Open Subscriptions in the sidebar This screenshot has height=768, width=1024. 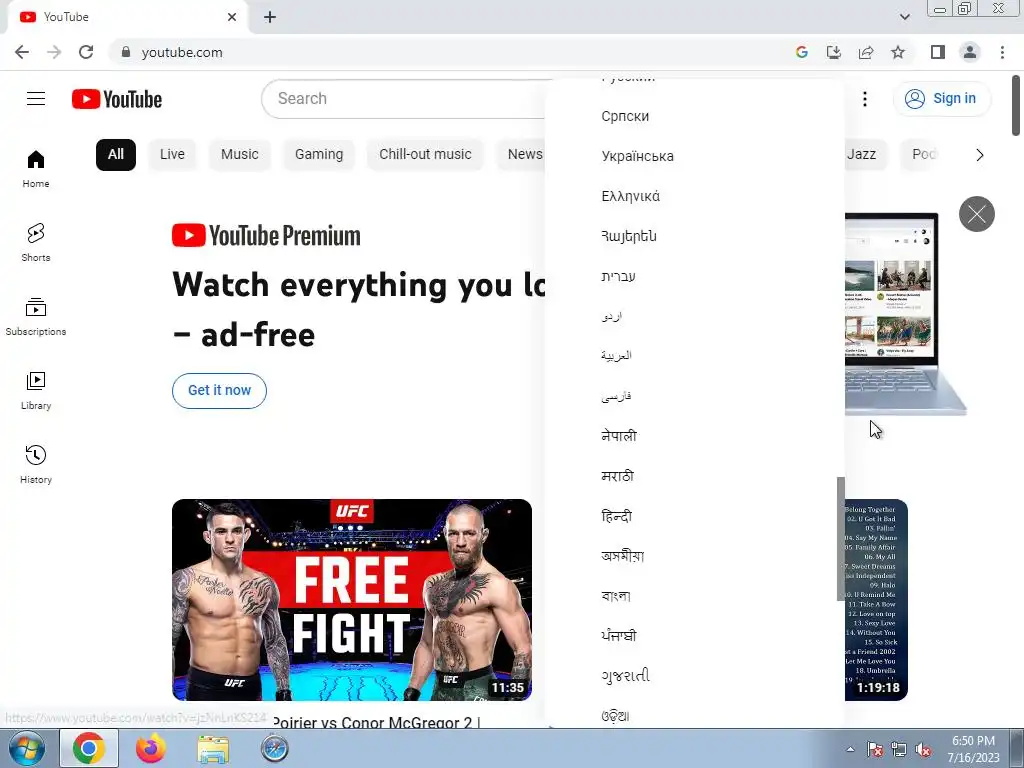pos(36,317)
